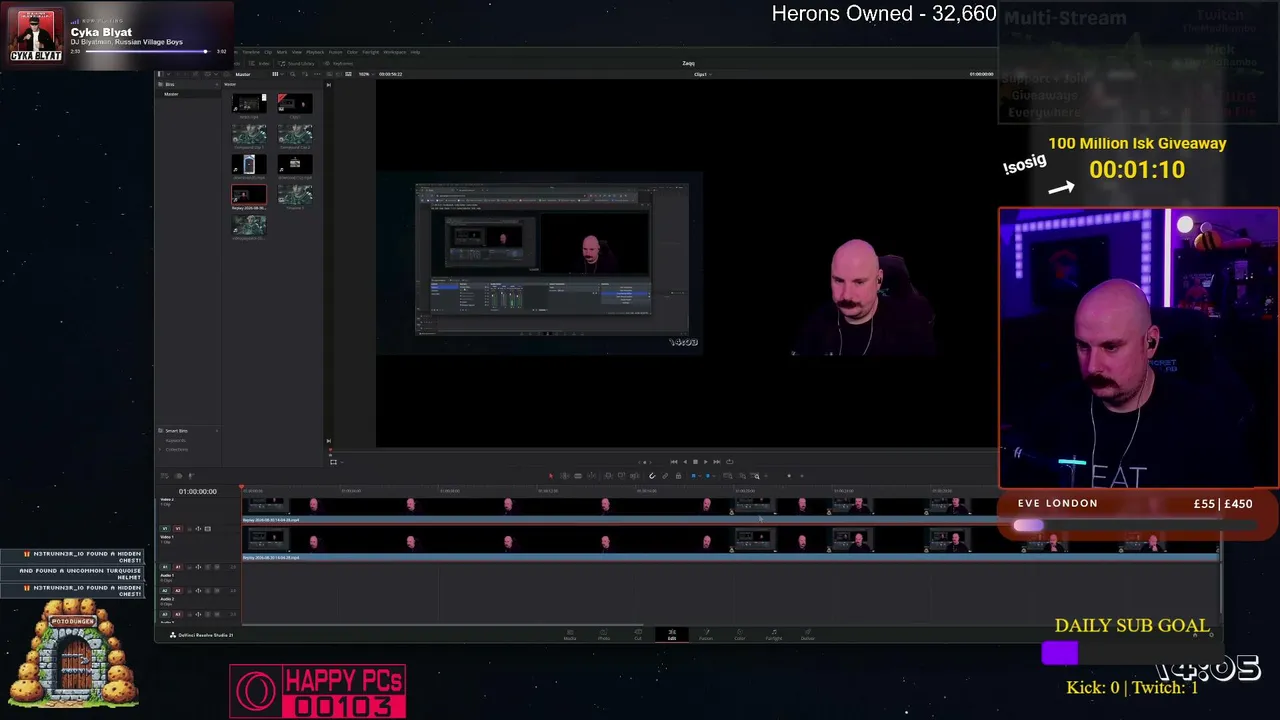Viewport: 1280px width, 720px height.
Task: Open the Clip menu
Action: coord(267,52)
